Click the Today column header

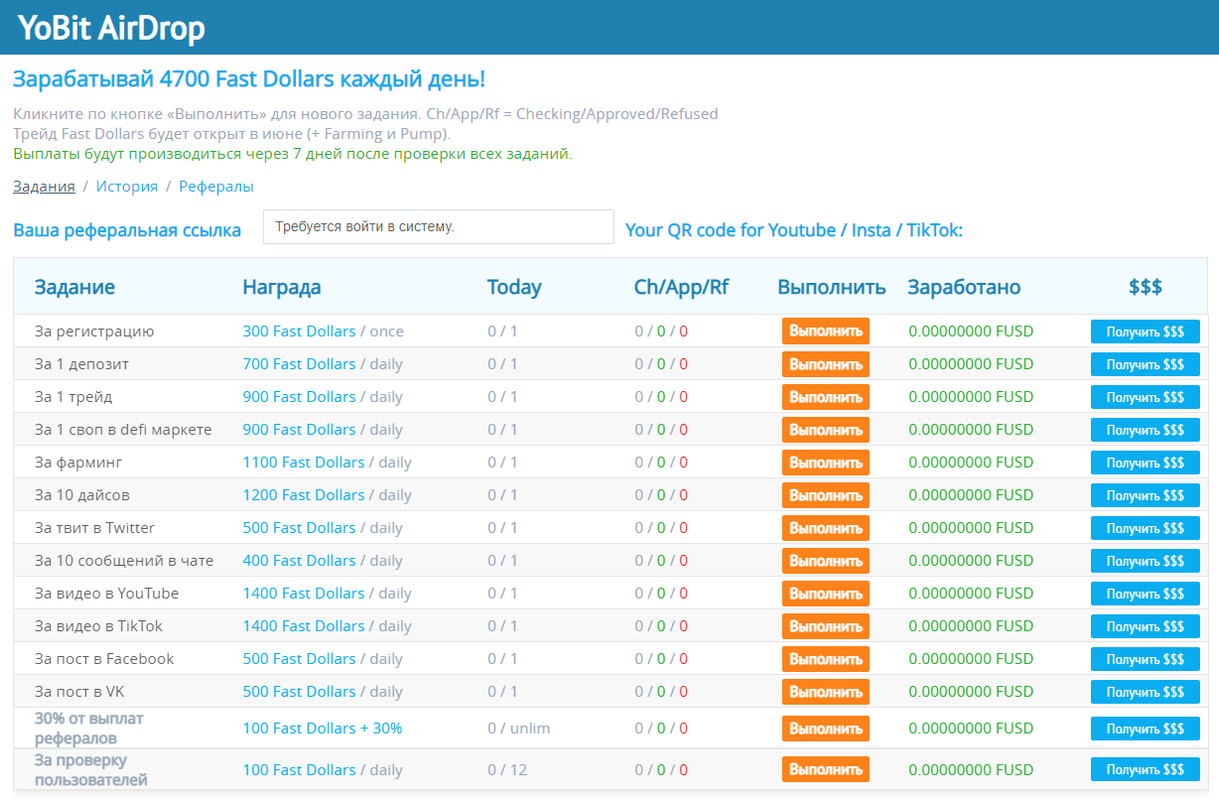(514, 288)
